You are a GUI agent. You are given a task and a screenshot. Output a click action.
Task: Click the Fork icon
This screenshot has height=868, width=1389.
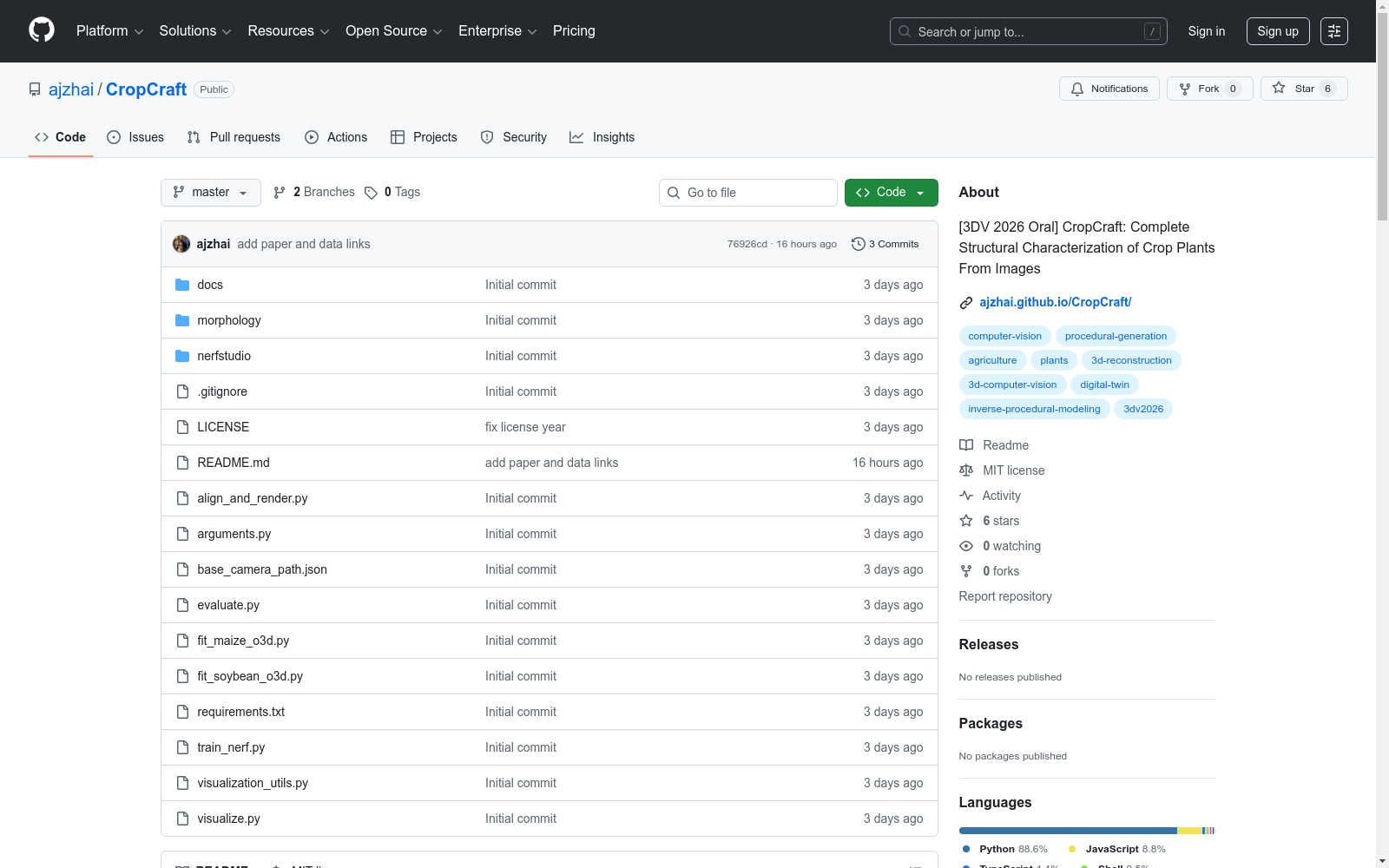[1185, 89]
